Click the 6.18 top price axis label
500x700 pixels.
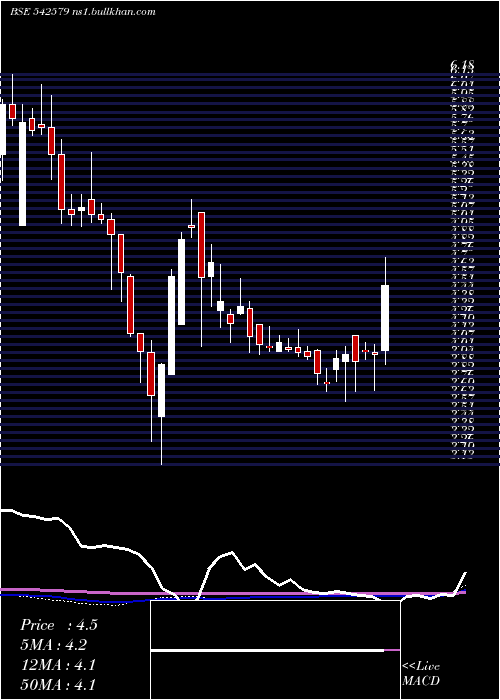462,66
